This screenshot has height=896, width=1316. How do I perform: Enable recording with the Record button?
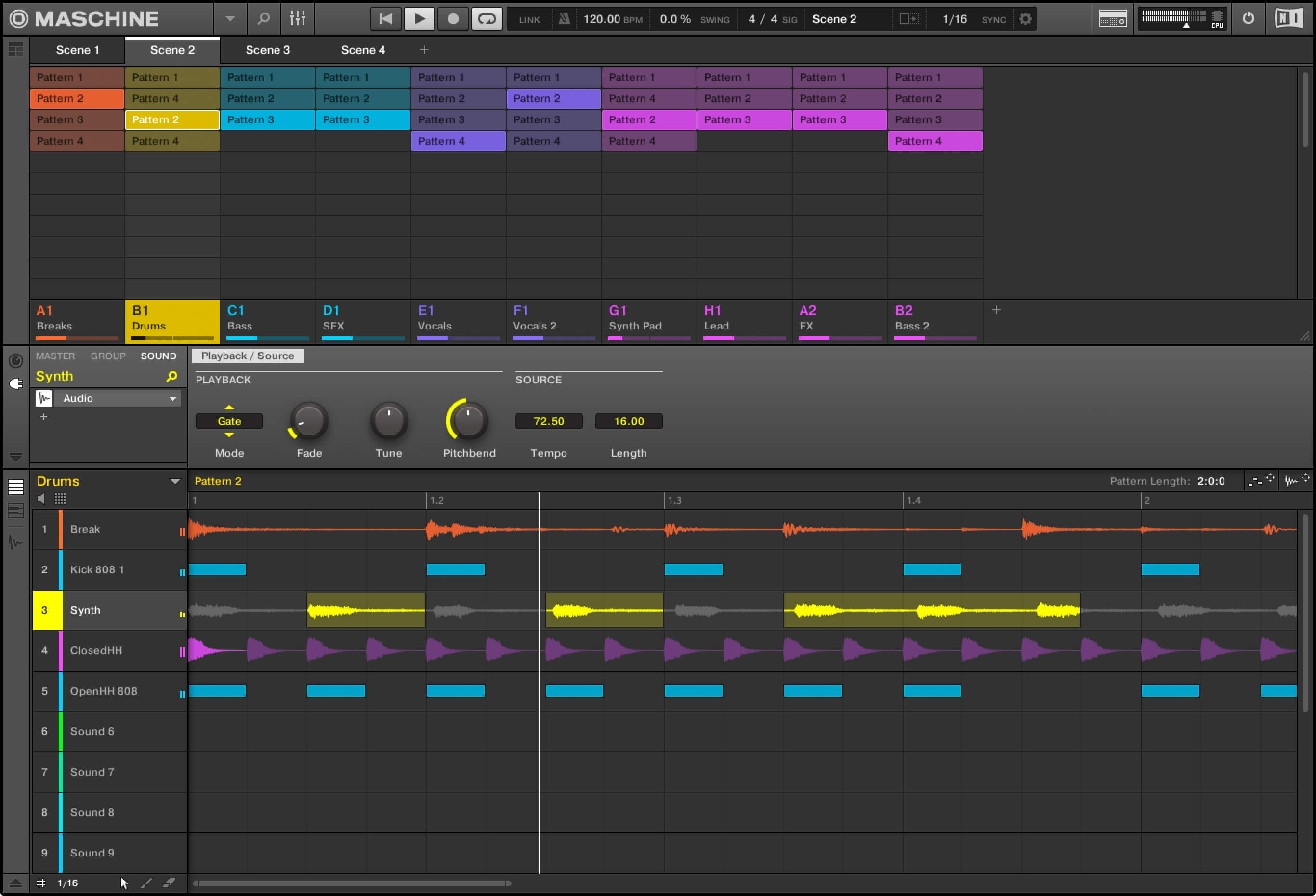click(x=453, y=19)
